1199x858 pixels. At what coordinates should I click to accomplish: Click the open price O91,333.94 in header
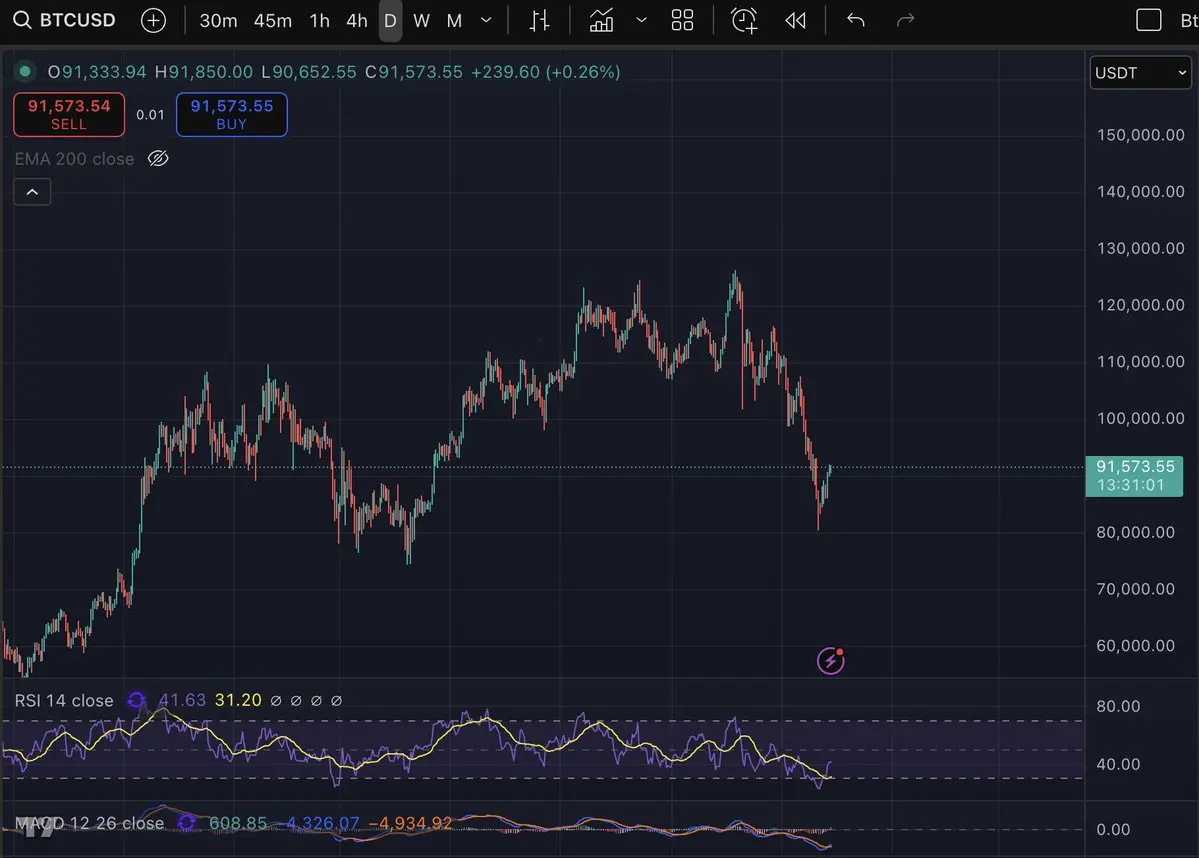tap(96, 72)
